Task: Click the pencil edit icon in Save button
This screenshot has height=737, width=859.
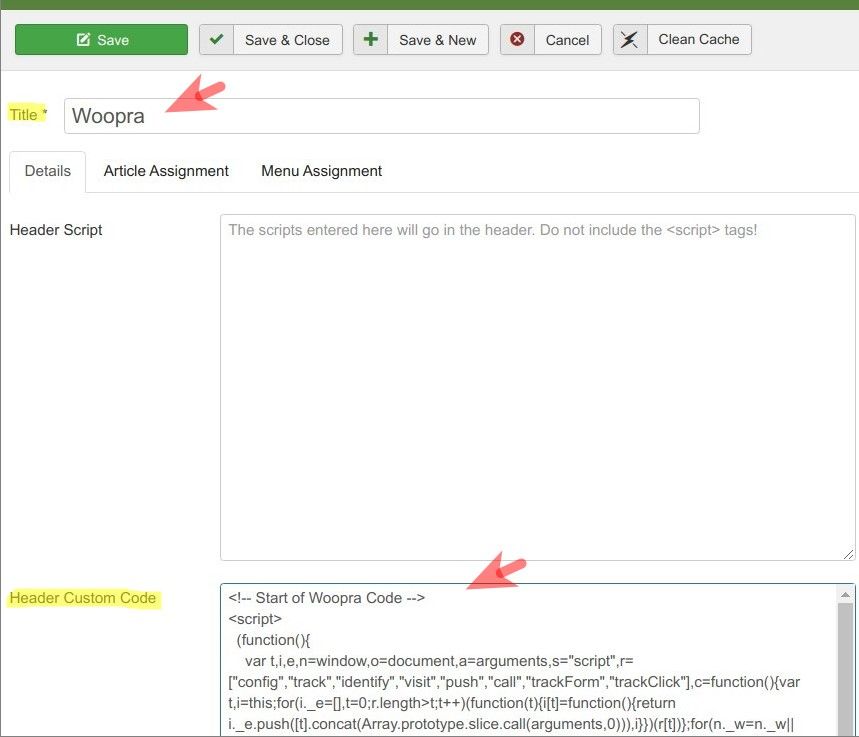Action: point(83,39)
